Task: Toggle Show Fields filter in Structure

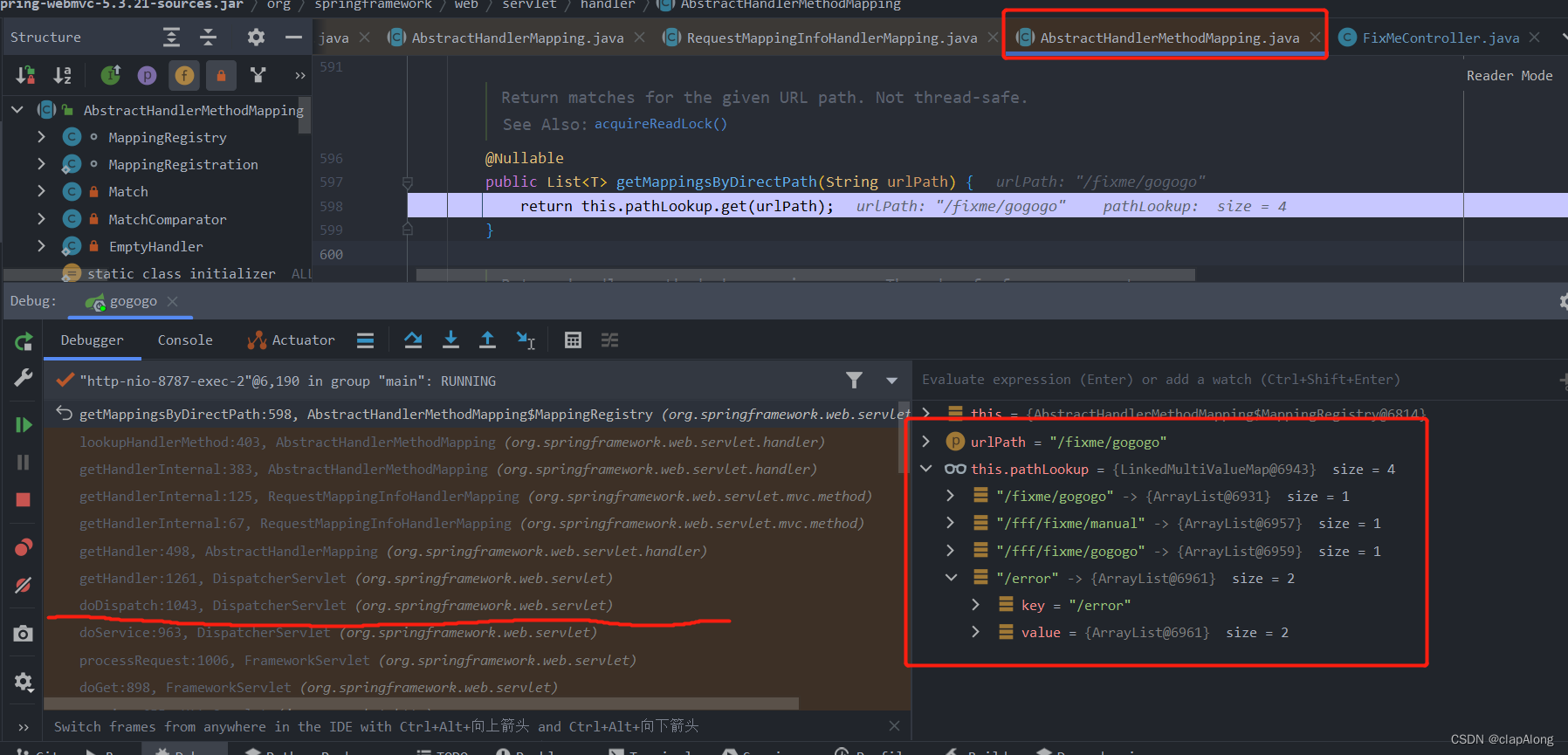Action: pos(184,76)
